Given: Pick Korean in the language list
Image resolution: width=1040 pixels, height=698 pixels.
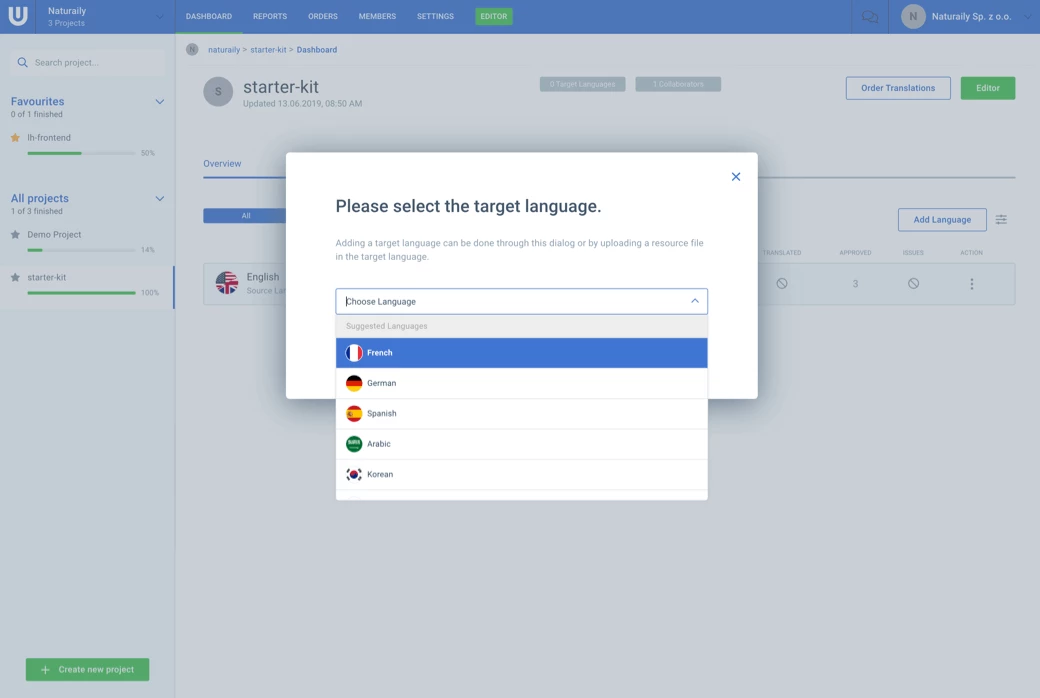Looking at the screenshot, I should pyautogui.click(x=521, y=474).
